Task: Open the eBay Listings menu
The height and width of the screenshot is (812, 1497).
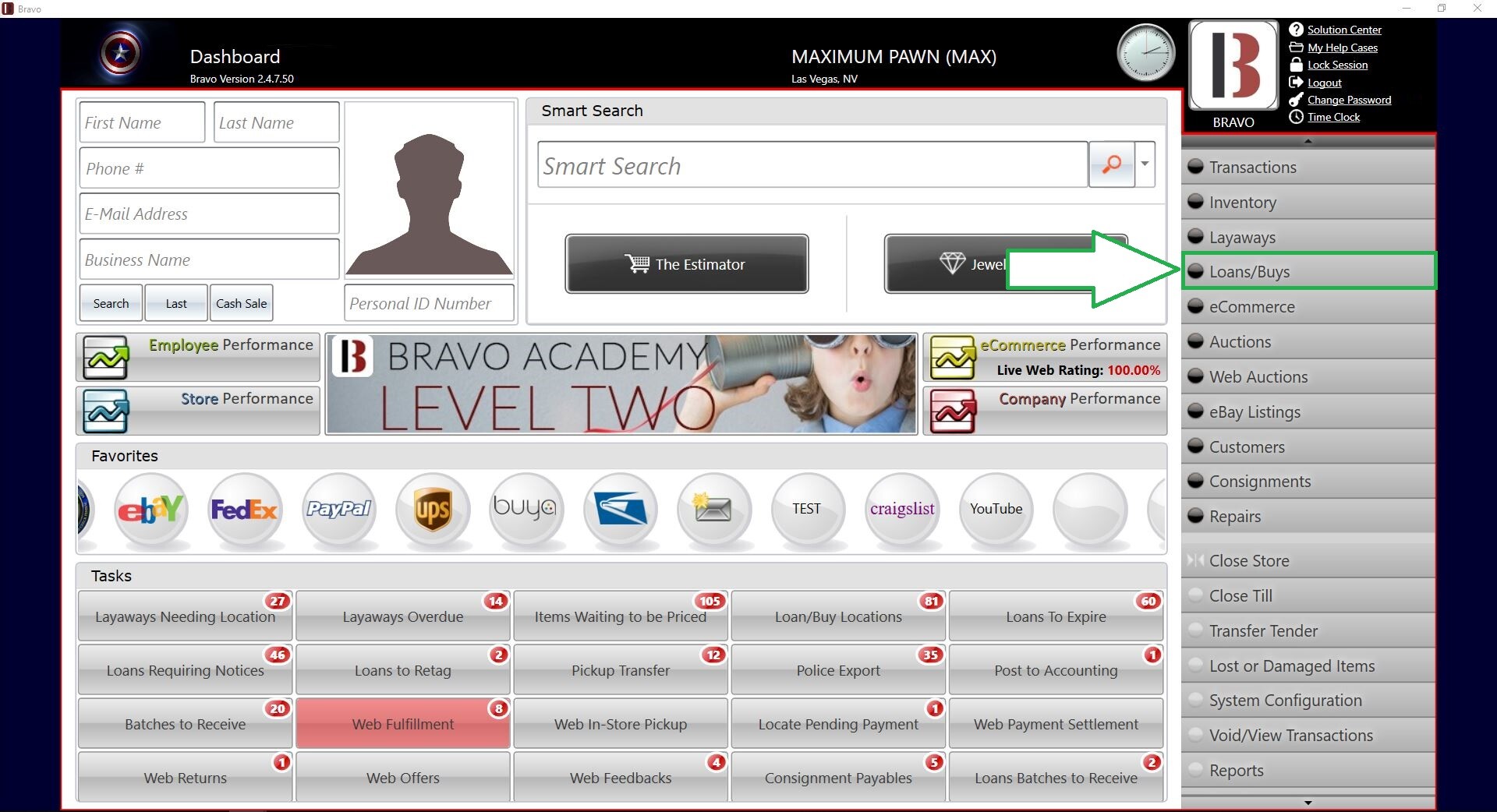Action: click(x=1308, y=411)
